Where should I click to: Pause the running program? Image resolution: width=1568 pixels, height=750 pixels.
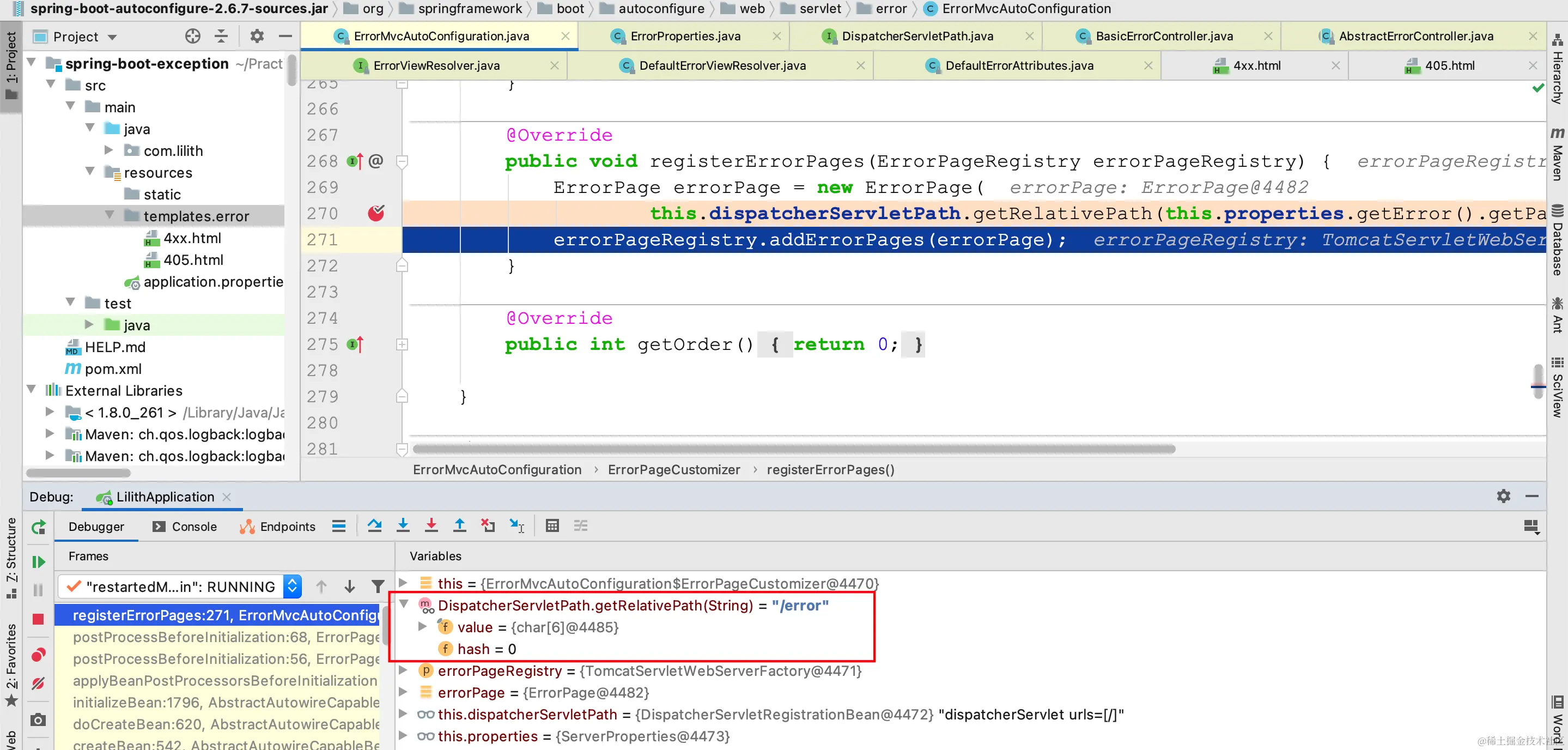[38, 590]
